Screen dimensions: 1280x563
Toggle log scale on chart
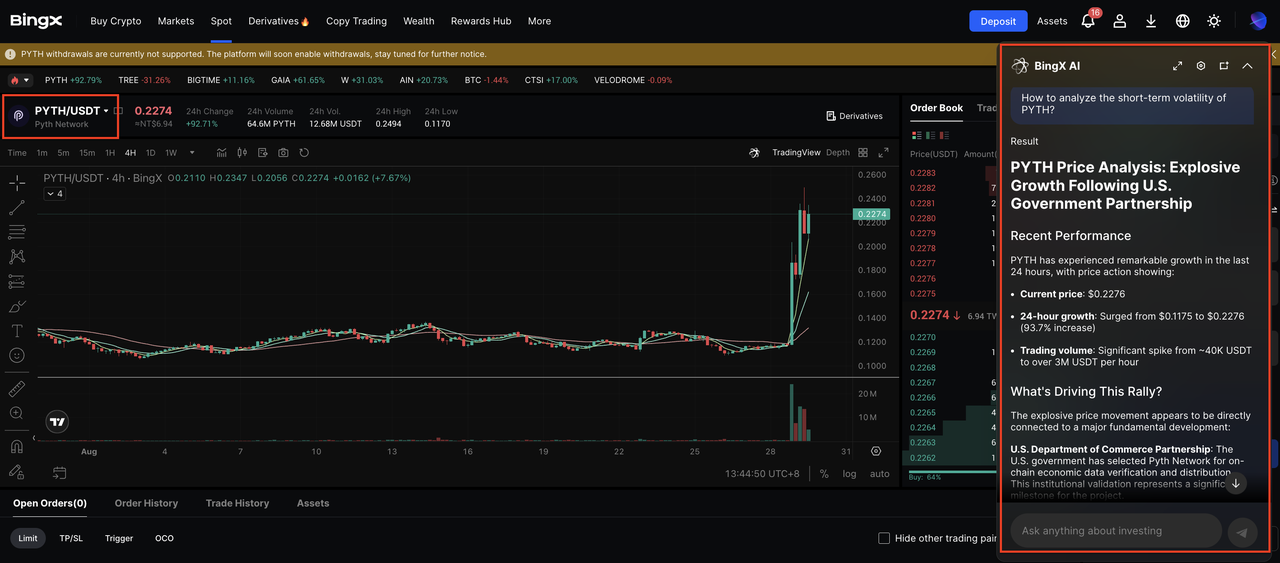(849, 474)
